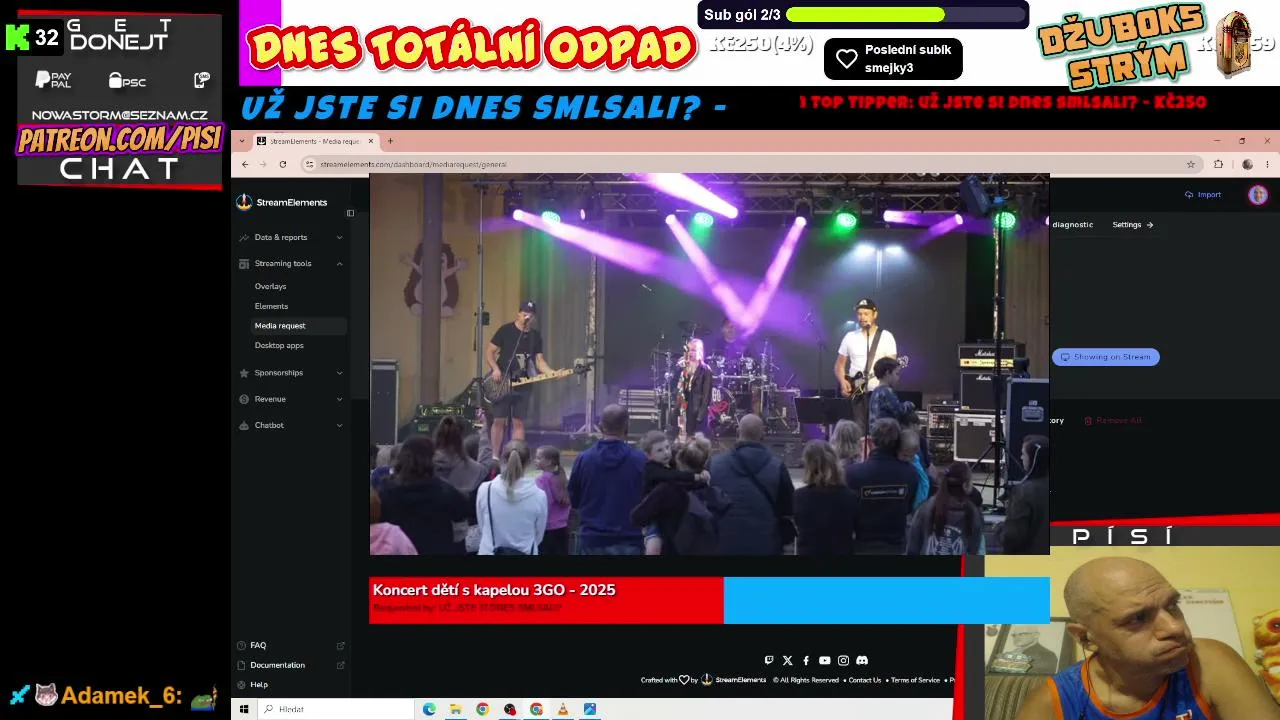Open Overlays in the sidebar
This screenshot has height=720, width=1280.
[x=270, y=286]
